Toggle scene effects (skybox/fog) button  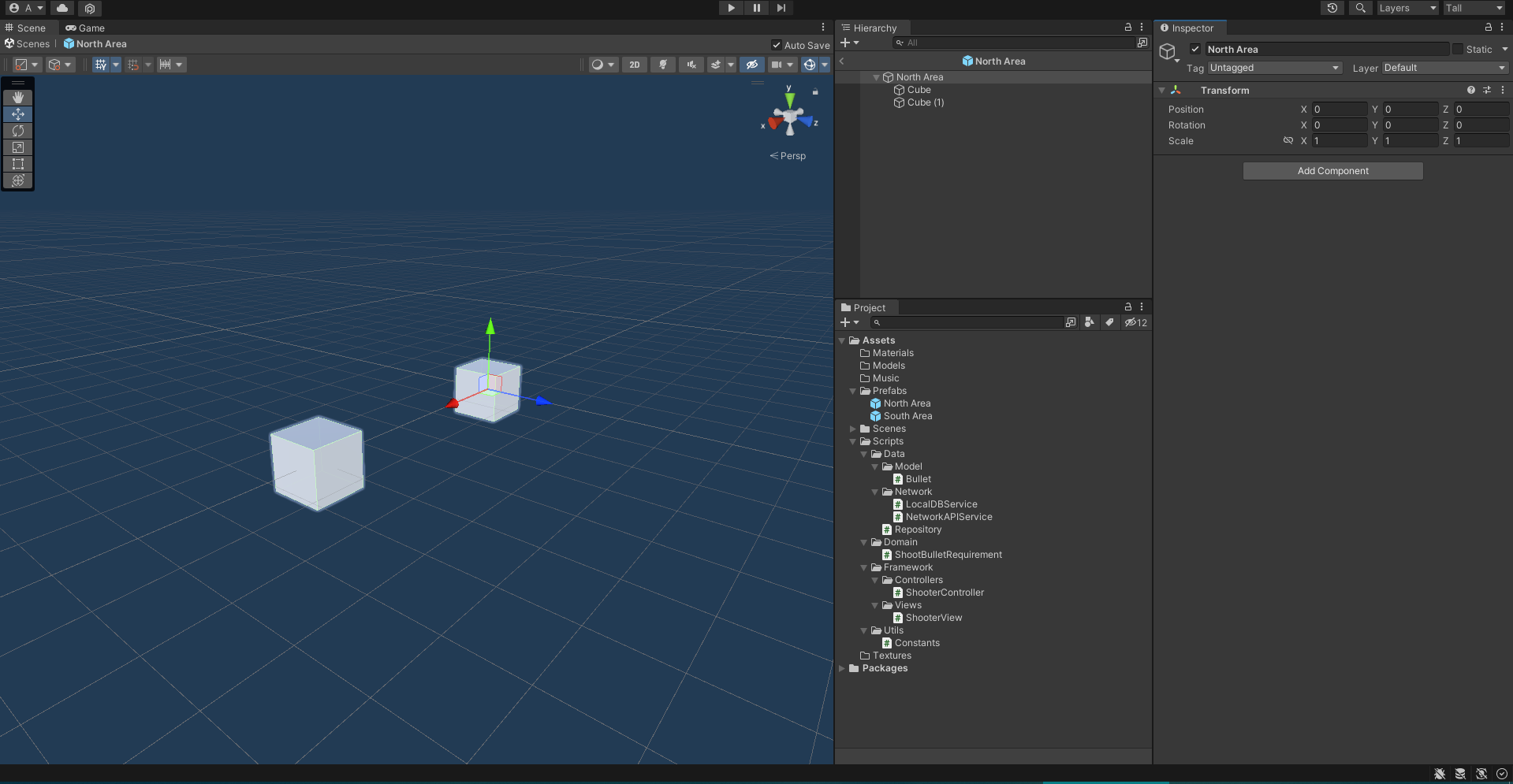(x=716, y=65)
